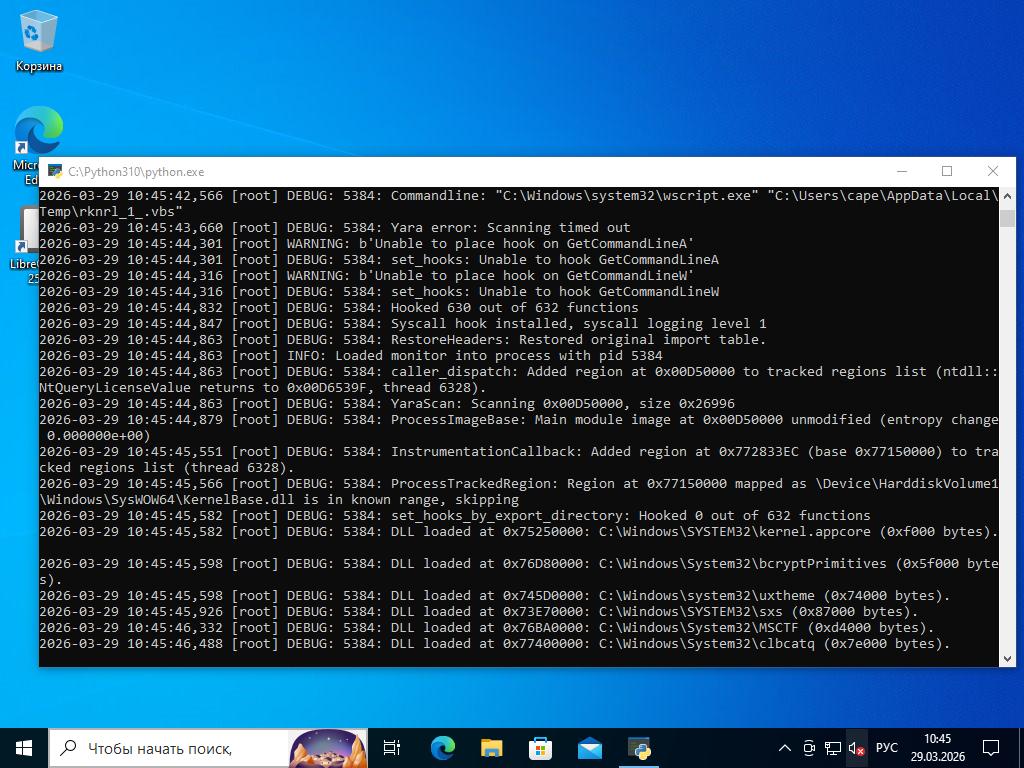Image resolution: width=1024 pixels, height=768 pixels.
Task: Click the console scrollbar up arrow
Action: tap(1007, 196)
